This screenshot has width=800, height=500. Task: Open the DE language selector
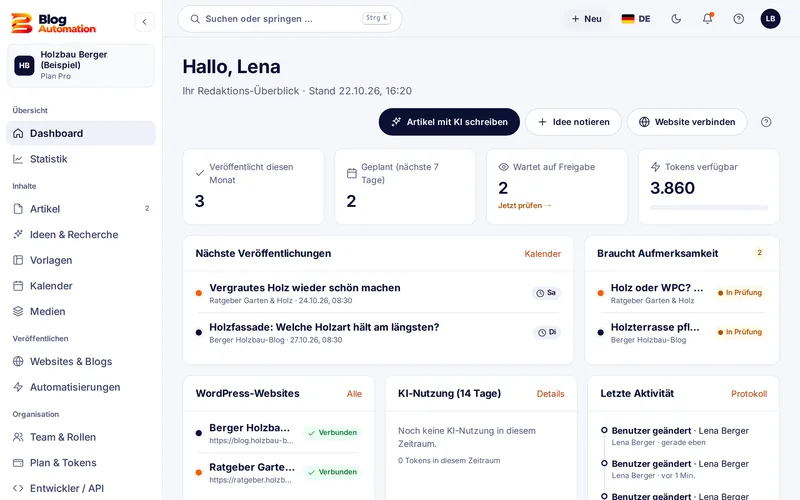[636, 19]
